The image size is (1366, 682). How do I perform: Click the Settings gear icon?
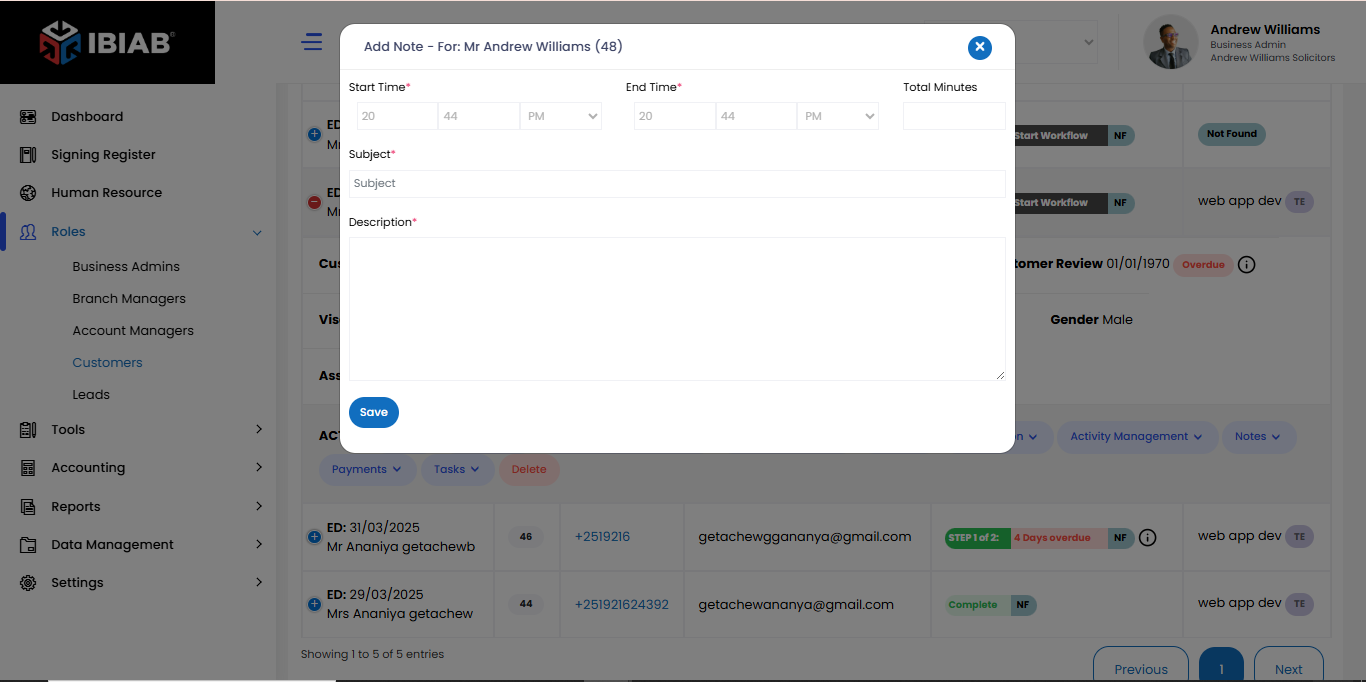pos(28,583)
